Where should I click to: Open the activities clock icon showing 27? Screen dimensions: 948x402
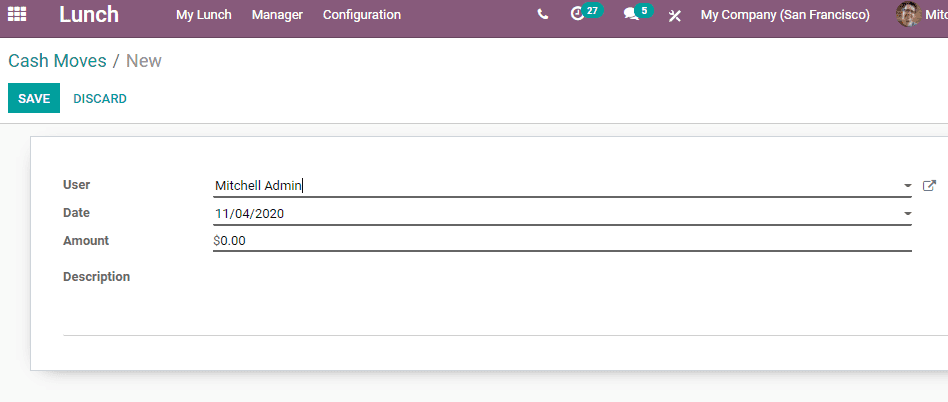(578, 15)
